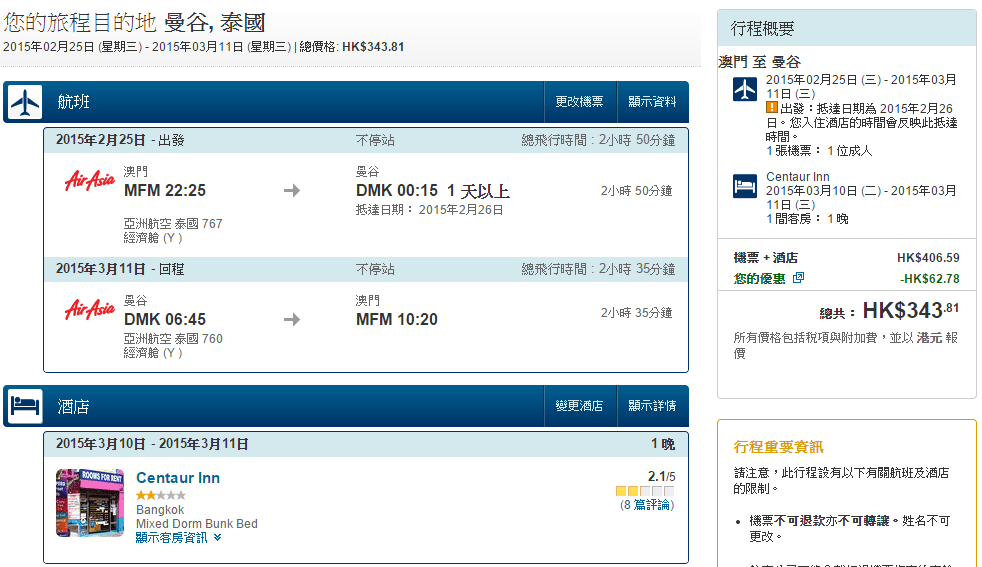This screenshot has height=567, width=982.
Task: Click the AirAsia logo on departure flight
Action: pyautogui.click(x=90, y=181)
